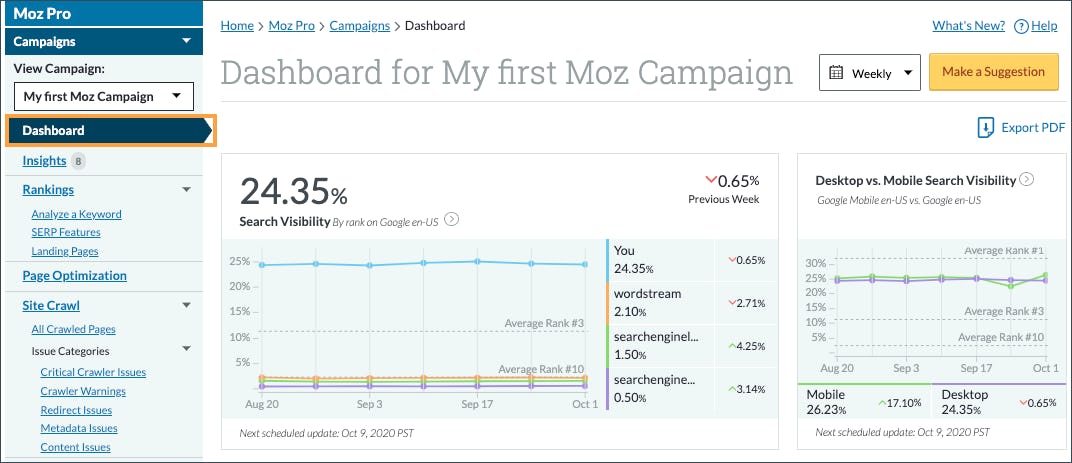1072x463 pixels.
Task: Select Dashboard in the sidebar
Action: click(108, 130)
